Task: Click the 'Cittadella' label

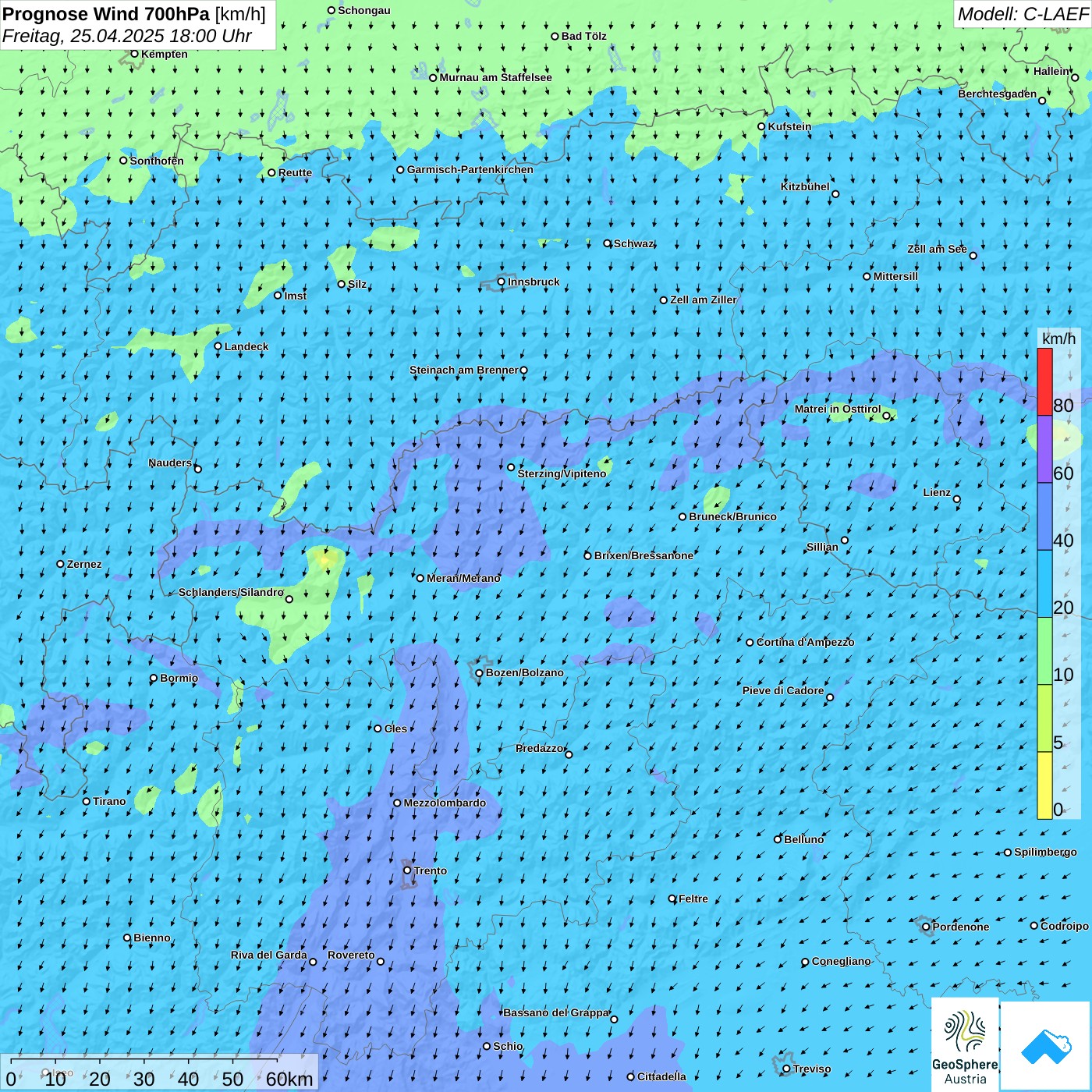Action: click(x=662, y=1076)
